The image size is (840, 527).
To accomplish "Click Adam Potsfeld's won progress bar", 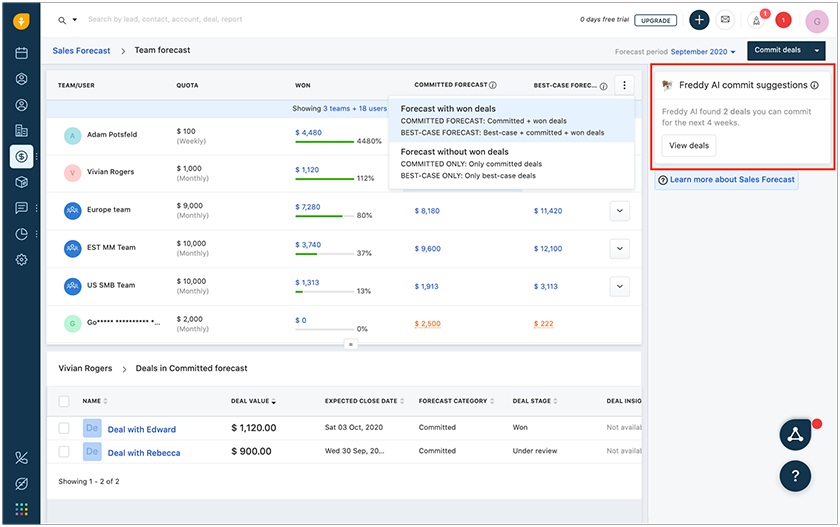I will tap(325, 142).
